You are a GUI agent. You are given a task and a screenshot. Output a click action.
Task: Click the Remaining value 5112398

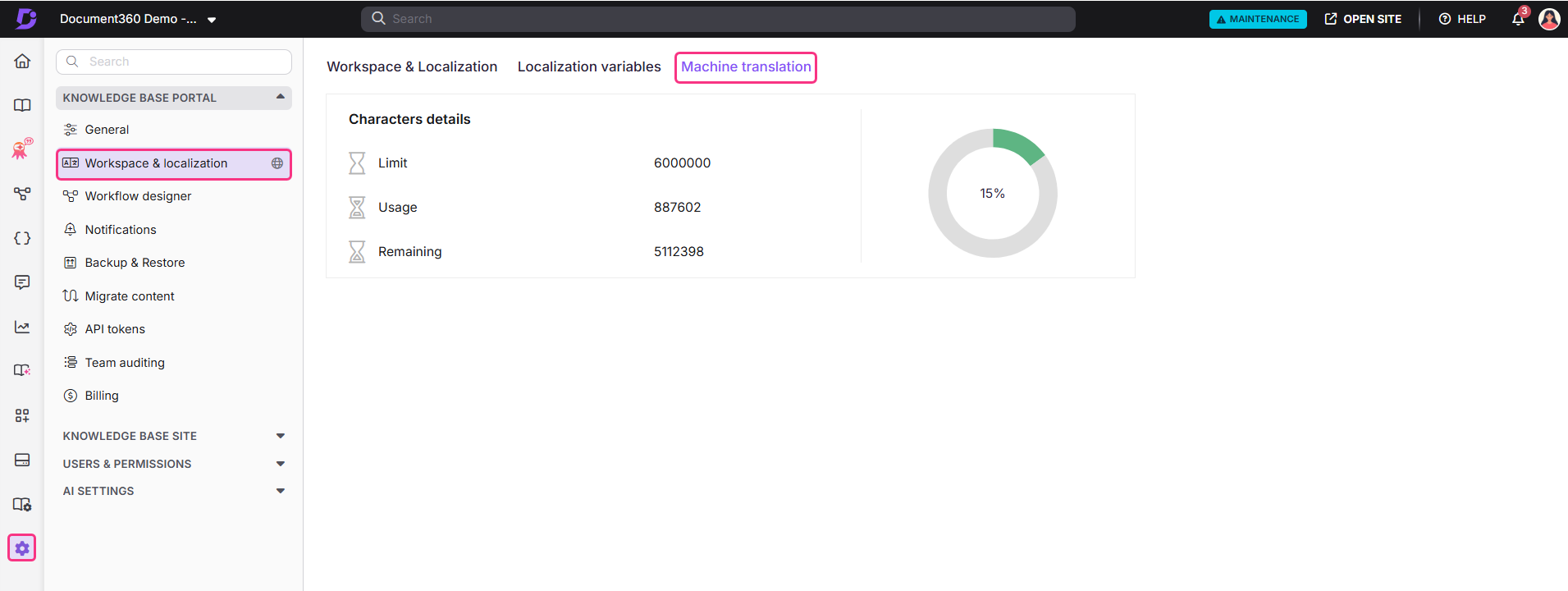tap(679, 252)
